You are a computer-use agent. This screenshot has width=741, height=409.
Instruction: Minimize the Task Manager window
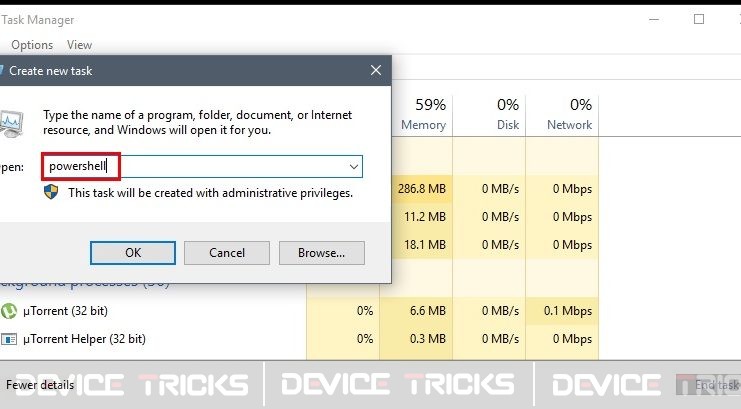654,19
